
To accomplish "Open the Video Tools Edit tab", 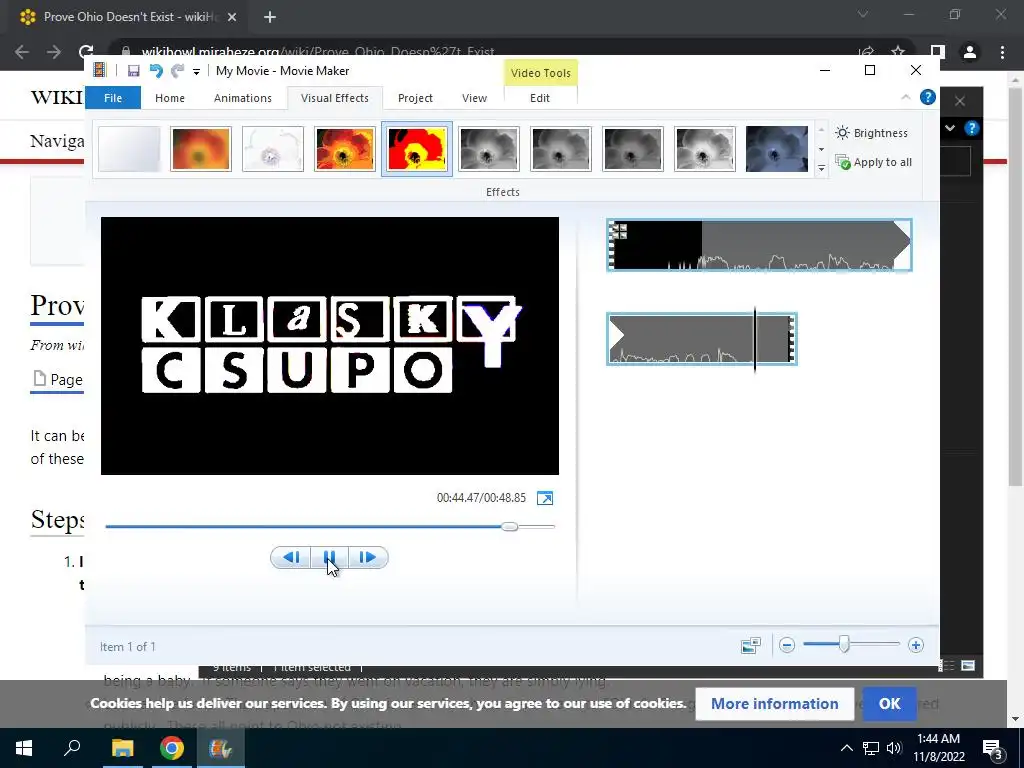I will coord(539,98).
